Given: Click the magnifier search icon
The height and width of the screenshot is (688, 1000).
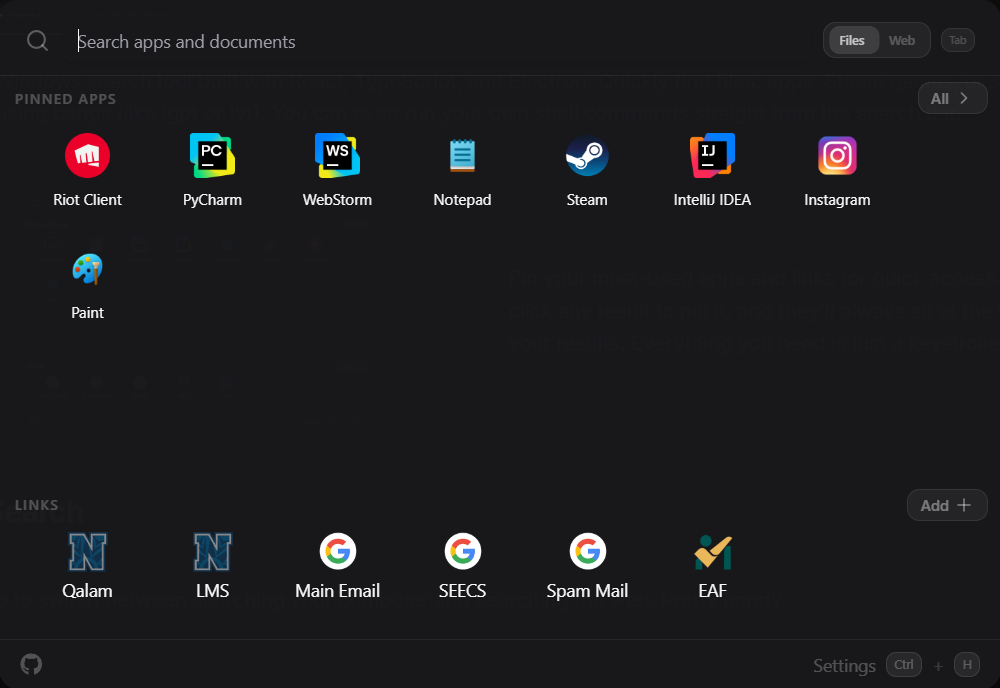Looking at the screenshot, I should coord(38,41).
